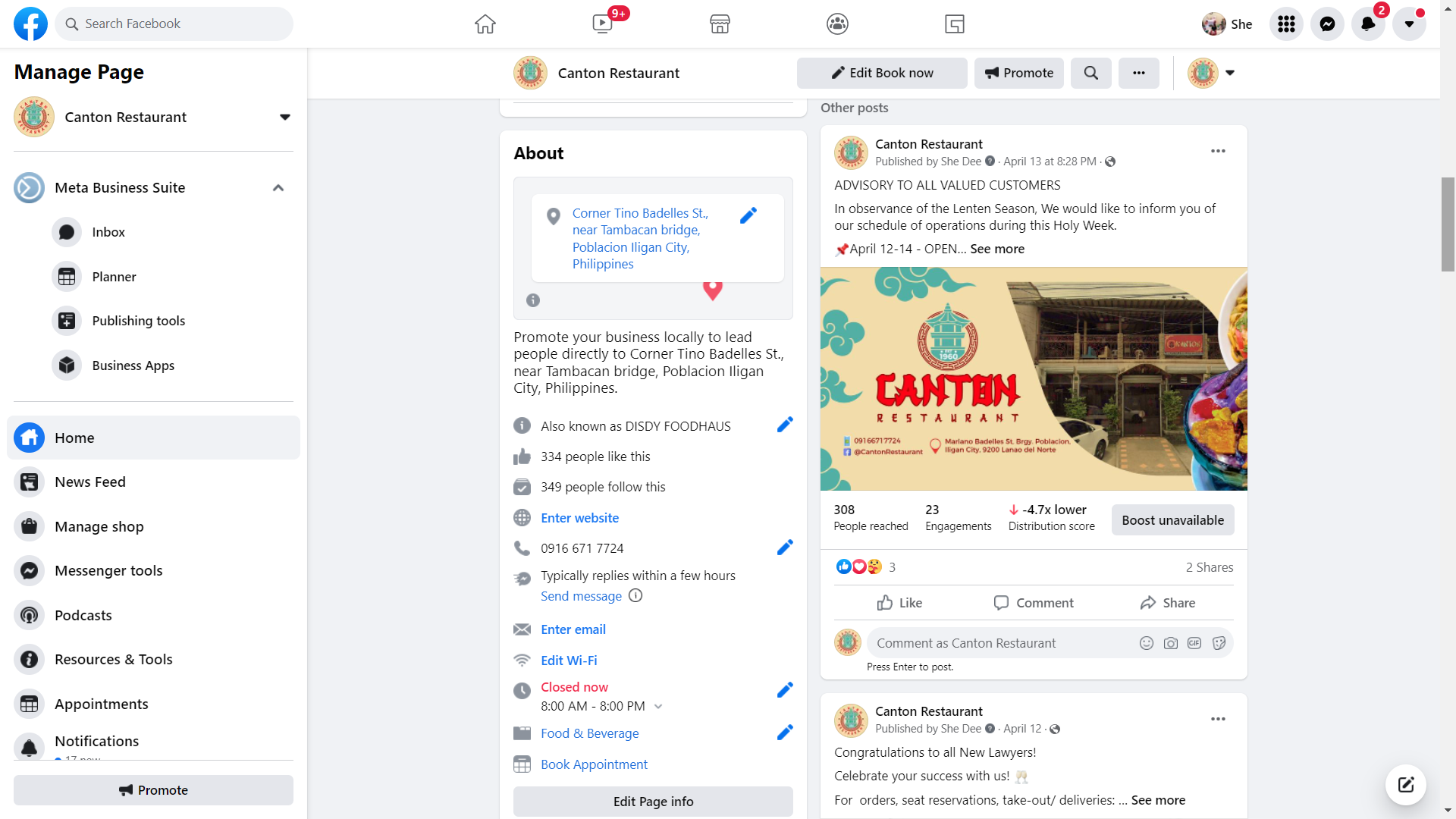Open account dropdown arrow at top right

(1409, 24)
